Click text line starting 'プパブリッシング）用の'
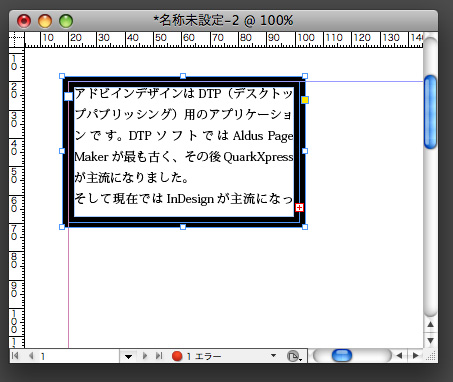The image size is (453, 382). [x=184, y=115]
